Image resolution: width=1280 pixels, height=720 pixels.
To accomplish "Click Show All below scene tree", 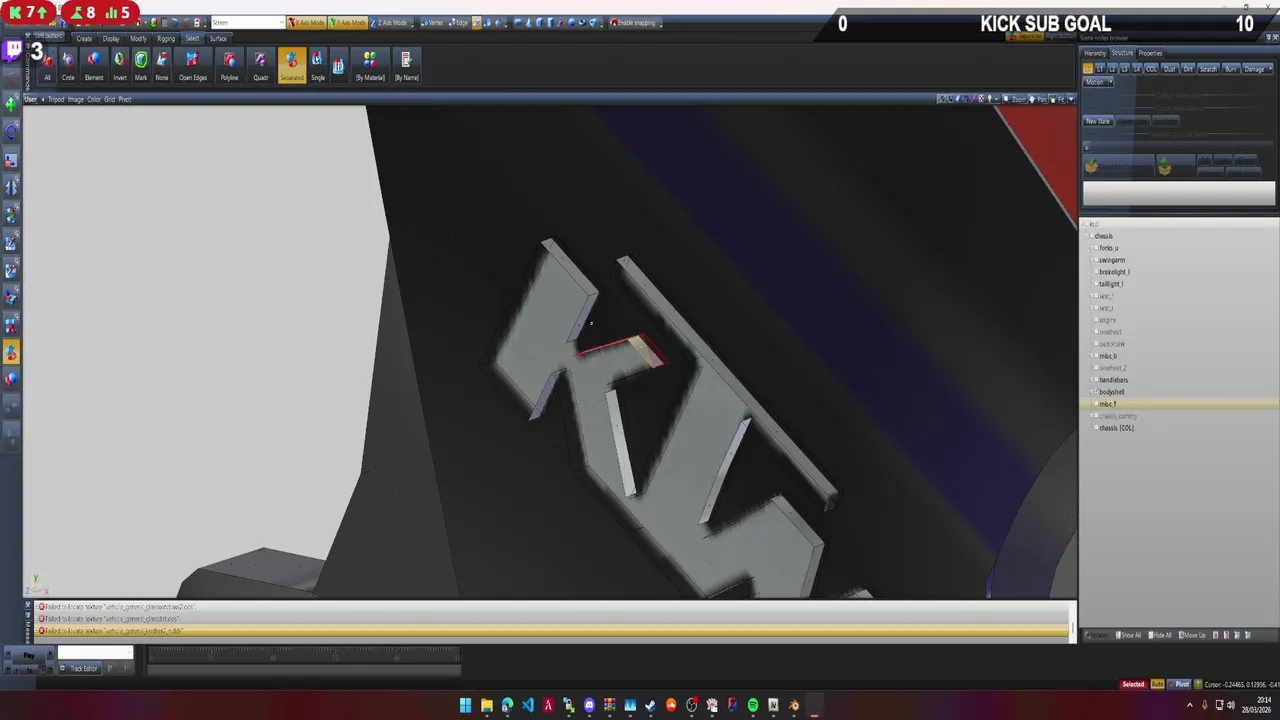I will 1129,635.
